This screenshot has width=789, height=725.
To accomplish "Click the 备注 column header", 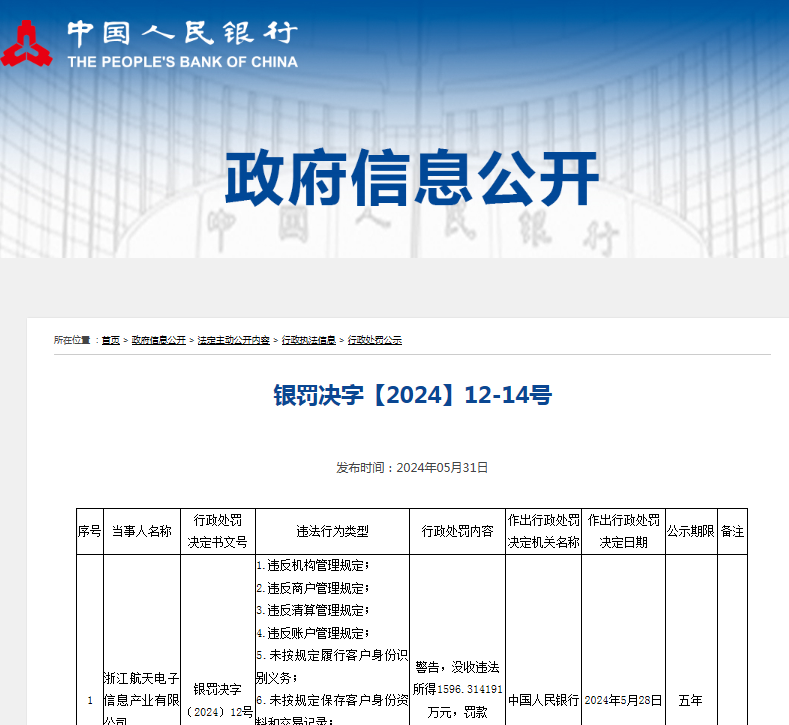I will [732, 532].
